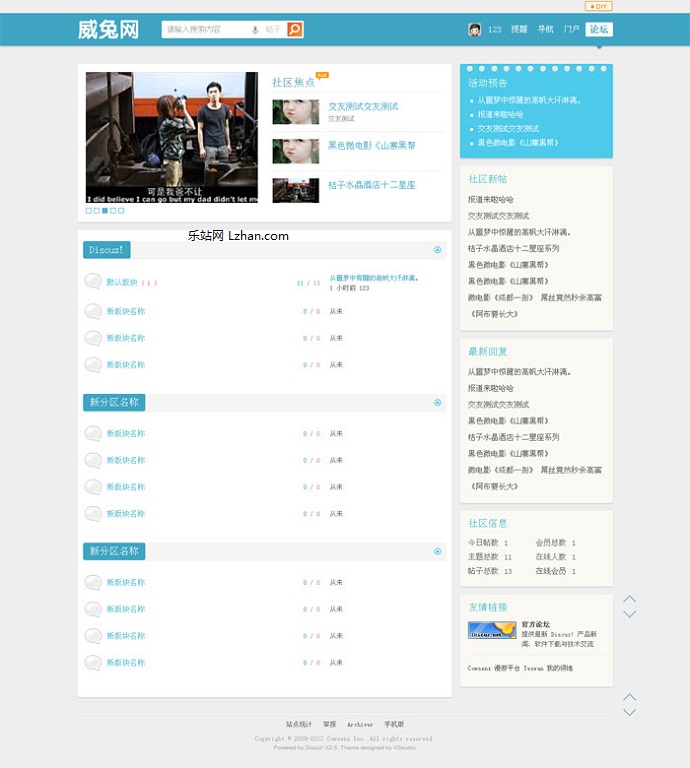This screenshot has height=768, width=690.
Task: Click first bubble icon in second 新分区名称
Action: coord(93,582)
